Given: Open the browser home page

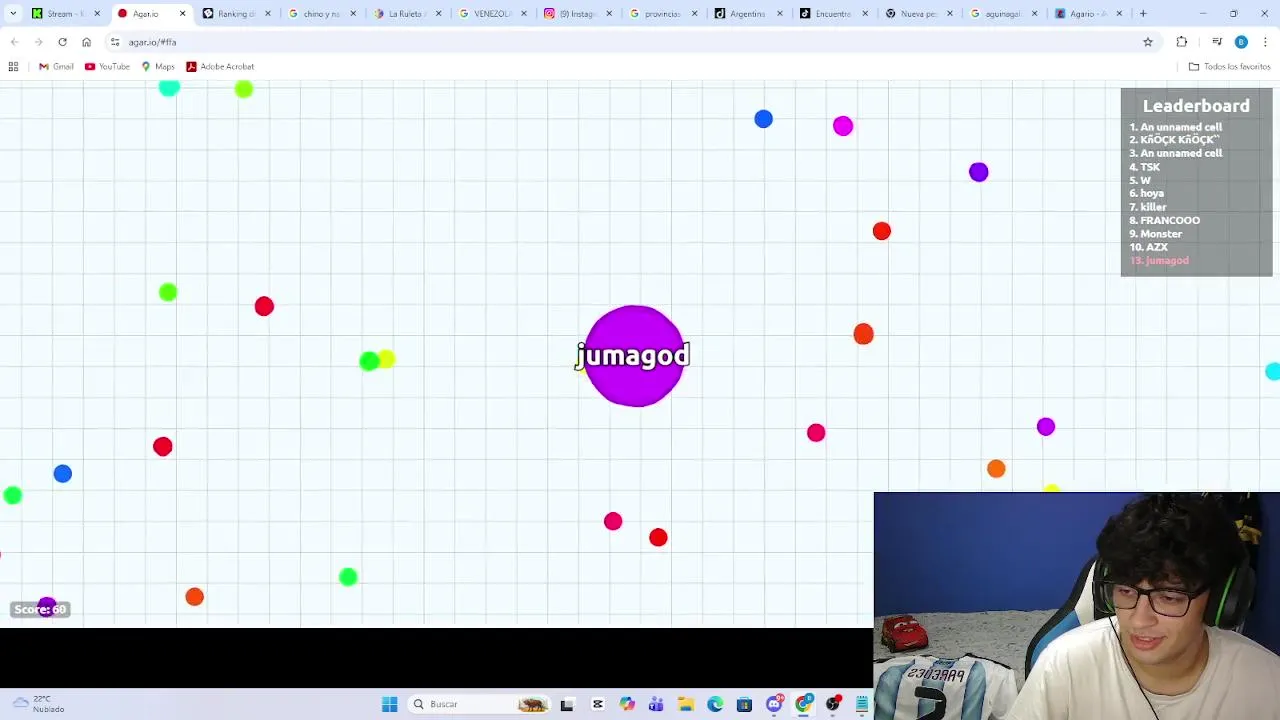Looking at the screenshot, I should point(86,42).
